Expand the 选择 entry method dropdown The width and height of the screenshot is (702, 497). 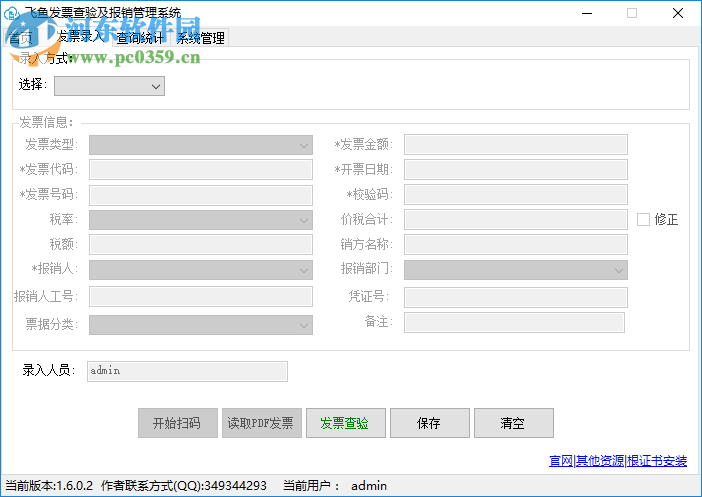pyautogui.click(x=109, y=86)
